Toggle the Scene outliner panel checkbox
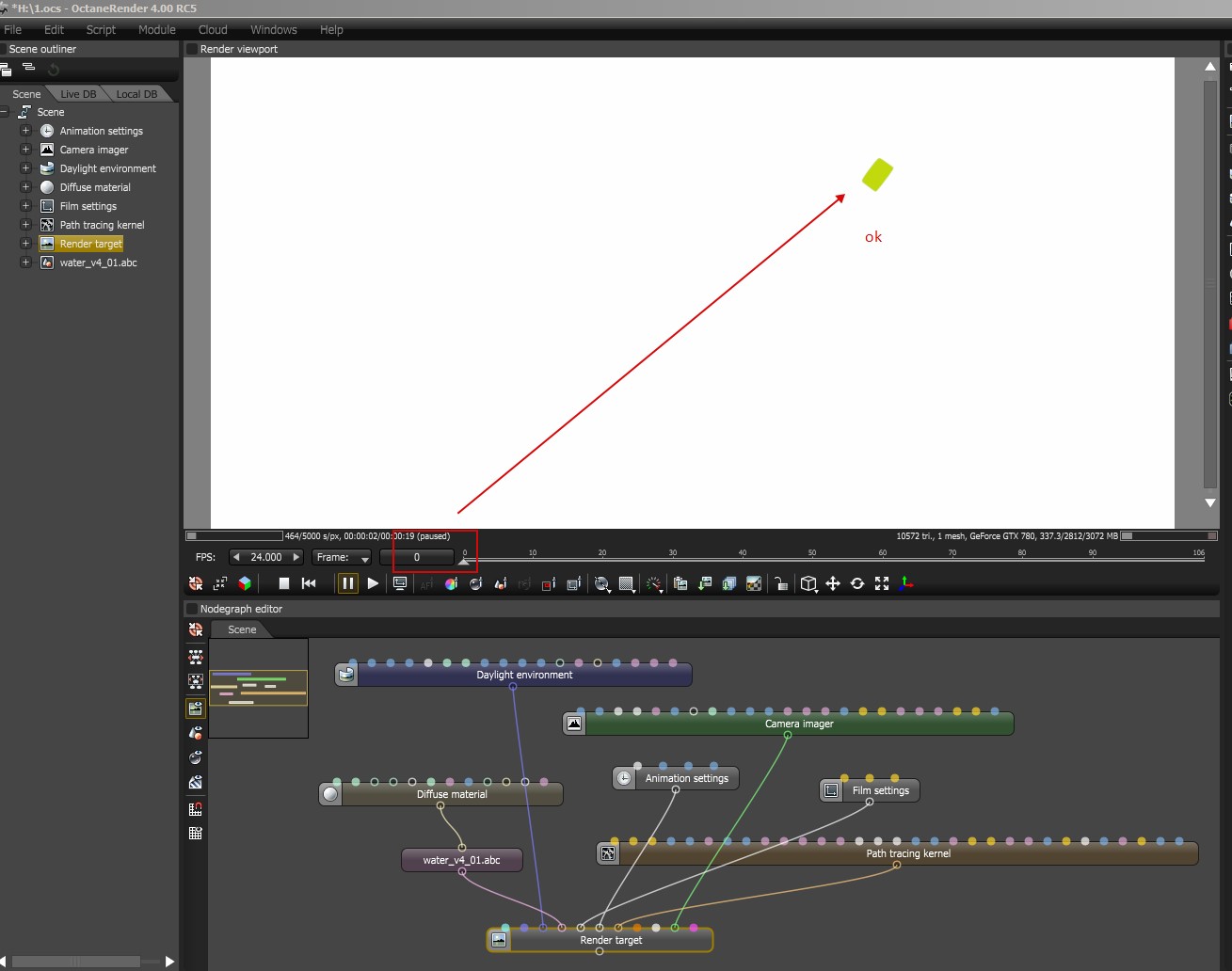Image resolution: width=1232 pixels, height=971 pixels. pos(3,49)
